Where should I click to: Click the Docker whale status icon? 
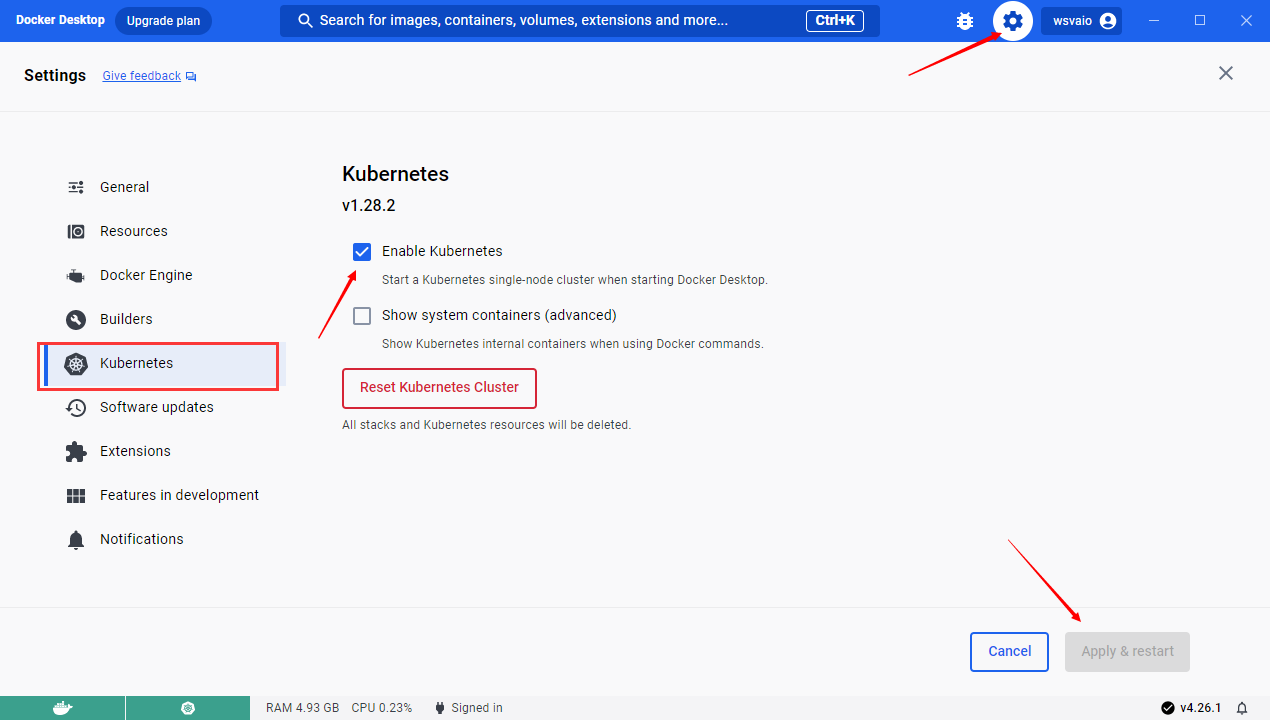click(x=62, y=708)
